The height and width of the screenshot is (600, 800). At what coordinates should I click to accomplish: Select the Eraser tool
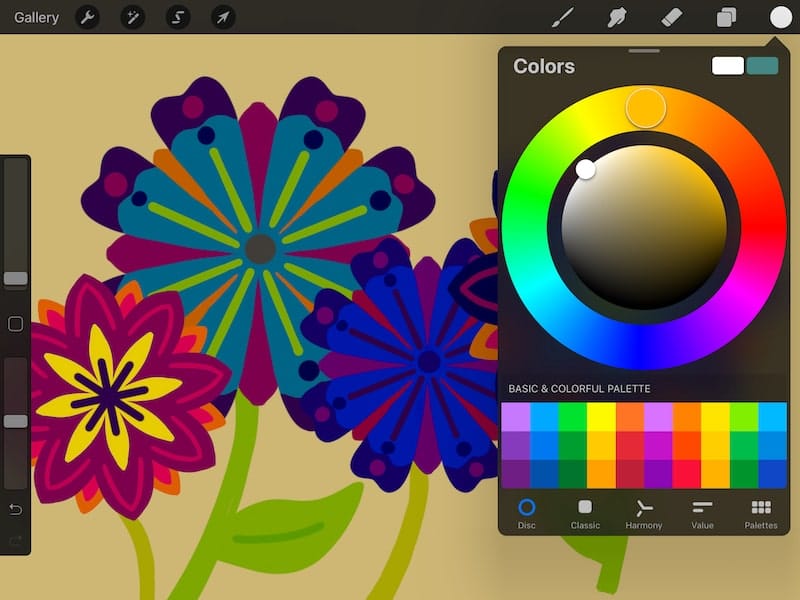[671, 17]
